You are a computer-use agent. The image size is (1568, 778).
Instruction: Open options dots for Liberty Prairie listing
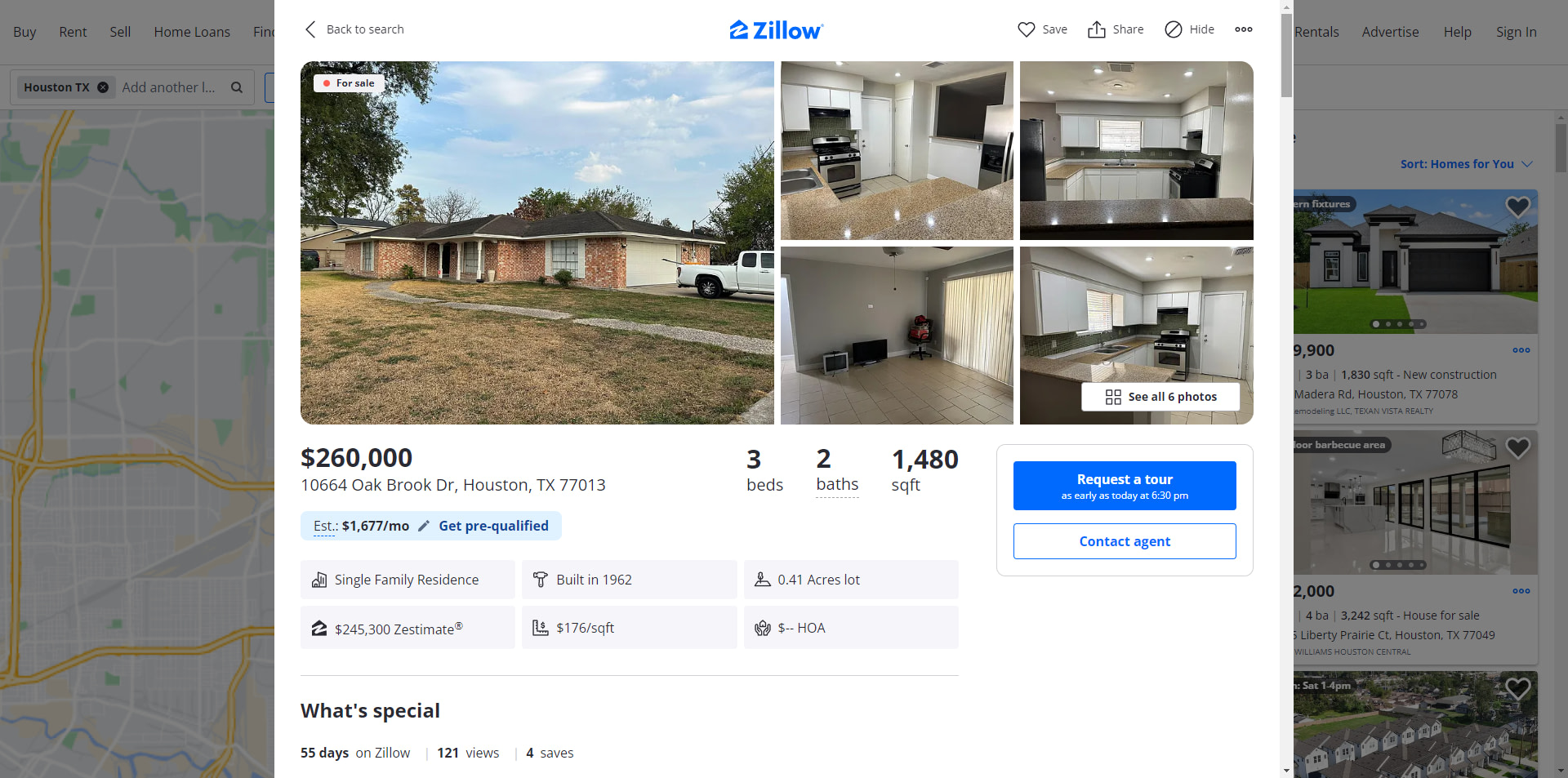pyautogui.click(x=1521, y=591)
